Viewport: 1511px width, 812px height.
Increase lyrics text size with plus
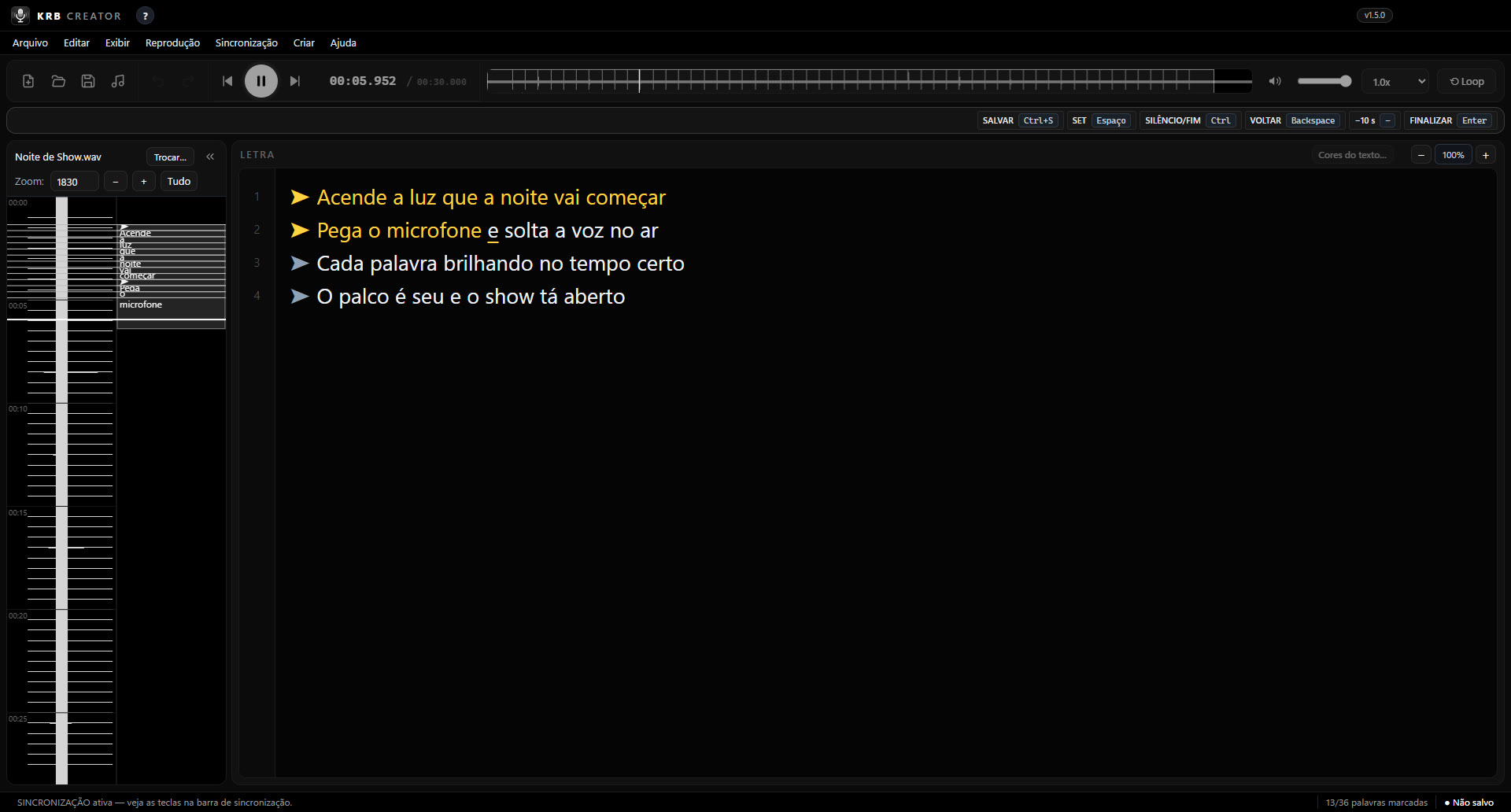(x=1486, y=155)
